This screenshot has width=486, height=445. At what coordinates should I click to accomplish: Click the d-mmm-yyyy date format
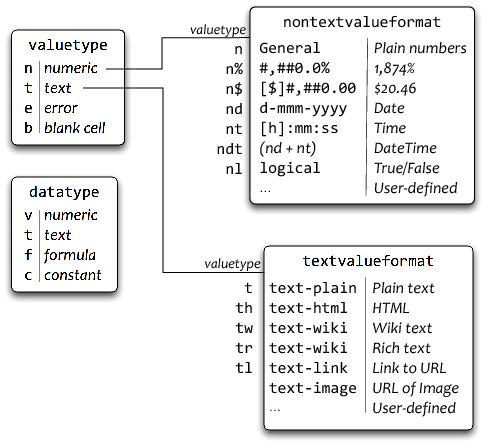tap(303, 109)
